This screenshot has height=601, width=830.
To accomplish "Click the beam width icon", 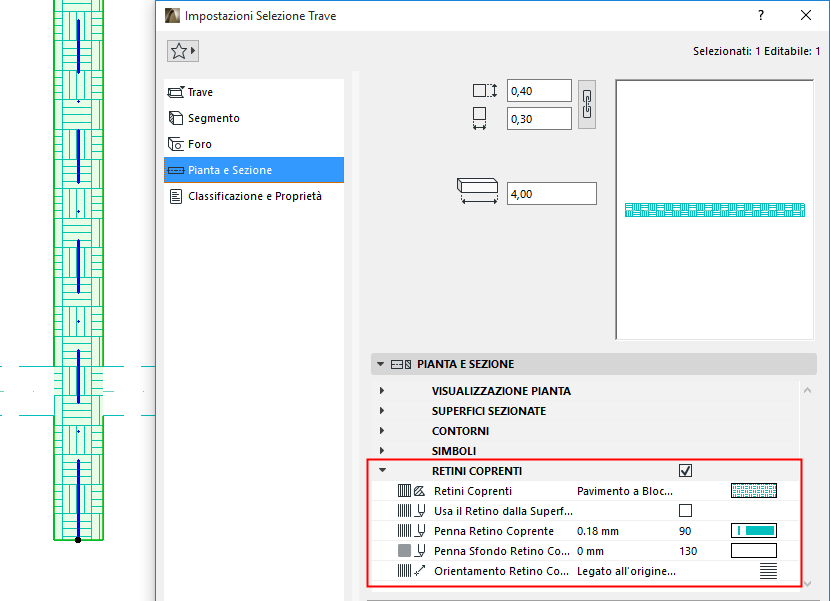I will pos(480,119).
